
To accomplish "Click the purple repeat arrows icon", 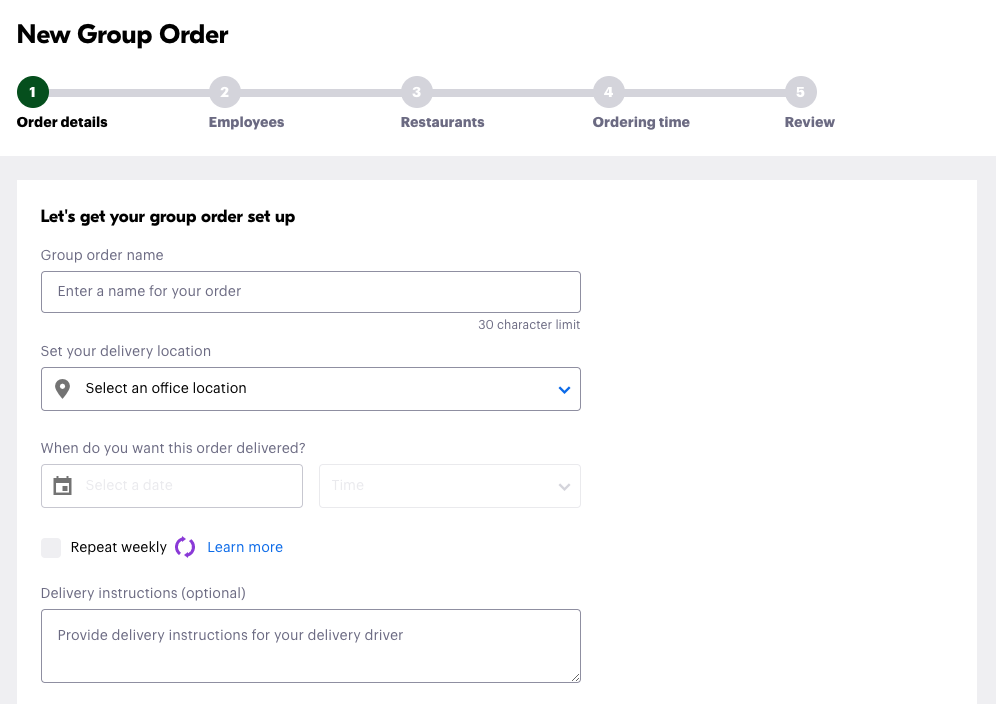I will [185, 547].
